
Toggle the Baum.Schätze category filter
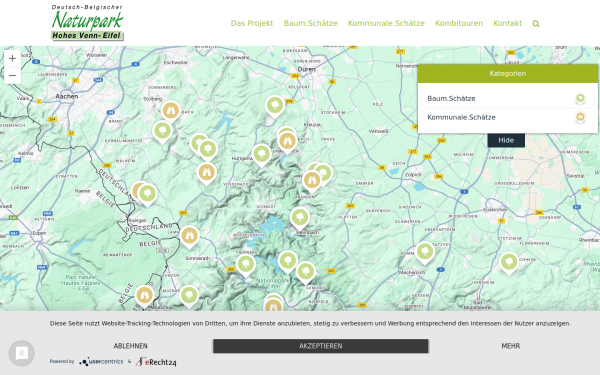pyautogui.click(x=508, y=99)
